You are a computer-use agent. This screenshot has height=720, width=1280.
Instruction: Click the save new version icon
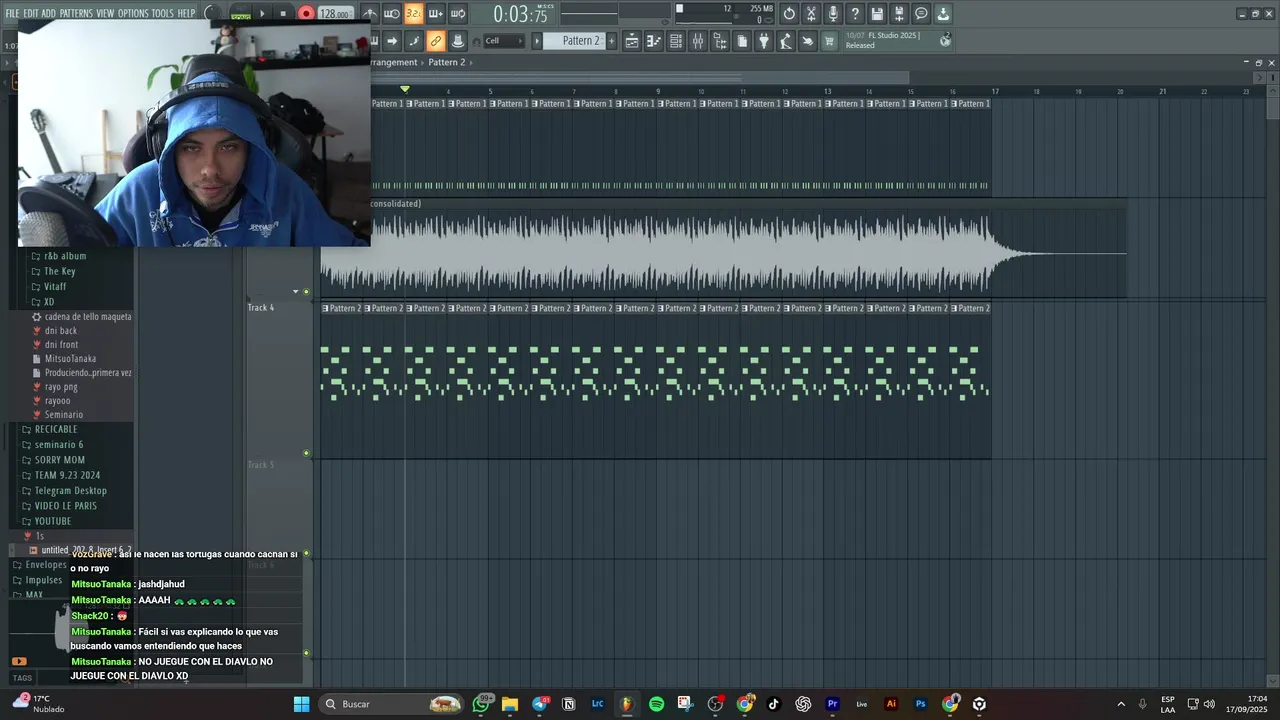click(899, 14)
